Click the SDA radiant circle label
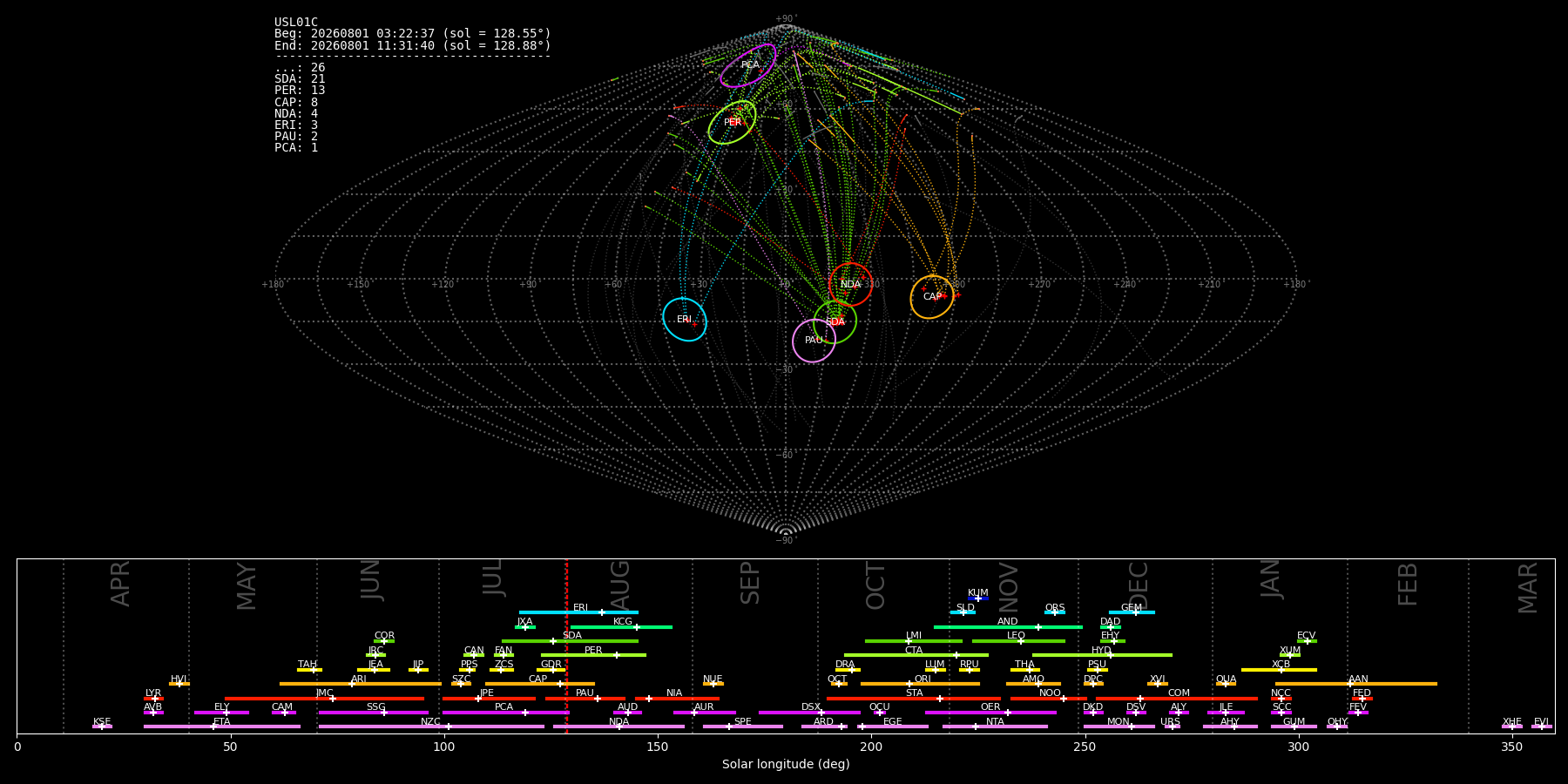 tap(835, 322)
